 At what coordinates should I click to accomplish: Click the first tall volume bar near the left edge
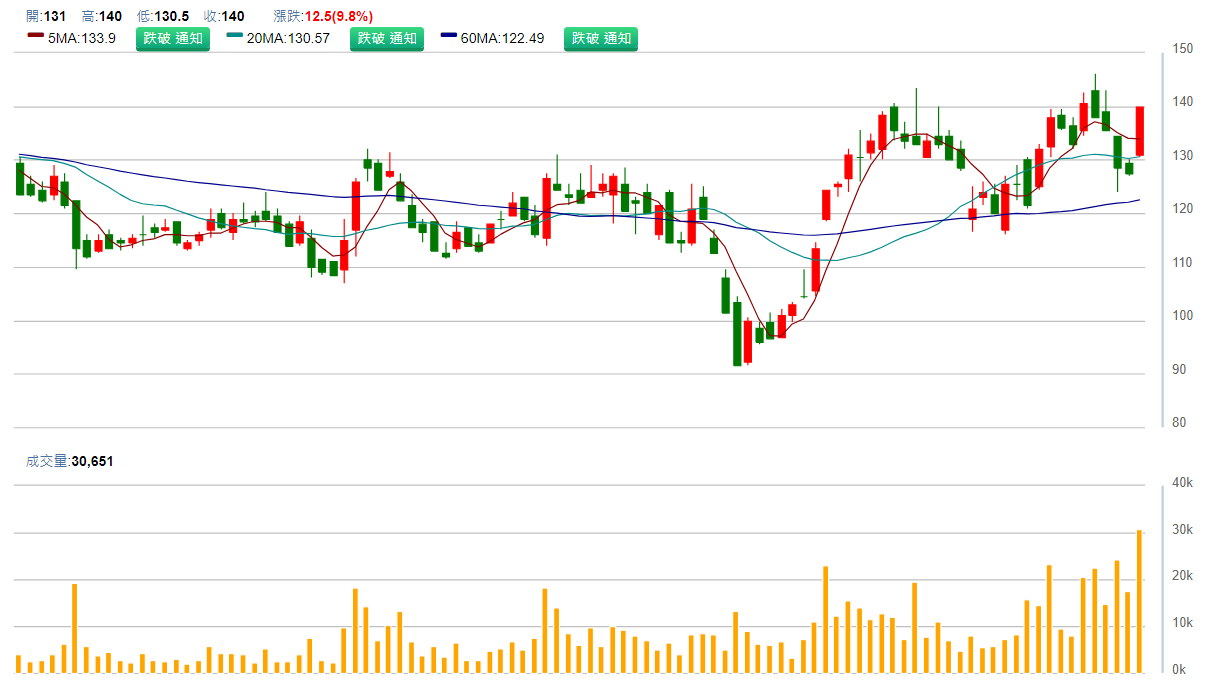(74, 628)
